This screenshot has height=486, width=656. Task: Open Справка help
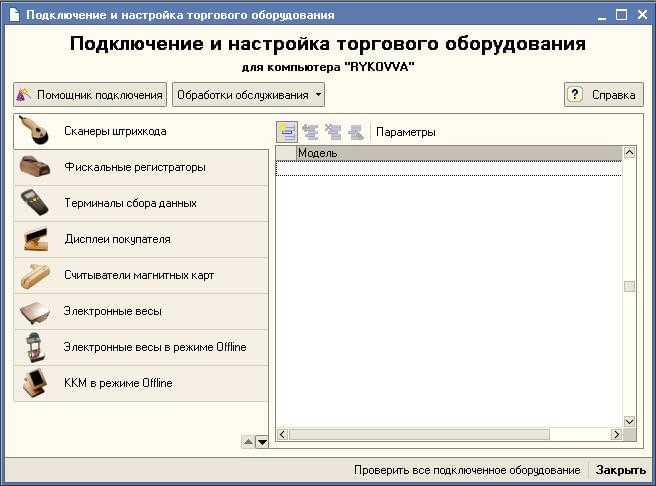[604, 95]
